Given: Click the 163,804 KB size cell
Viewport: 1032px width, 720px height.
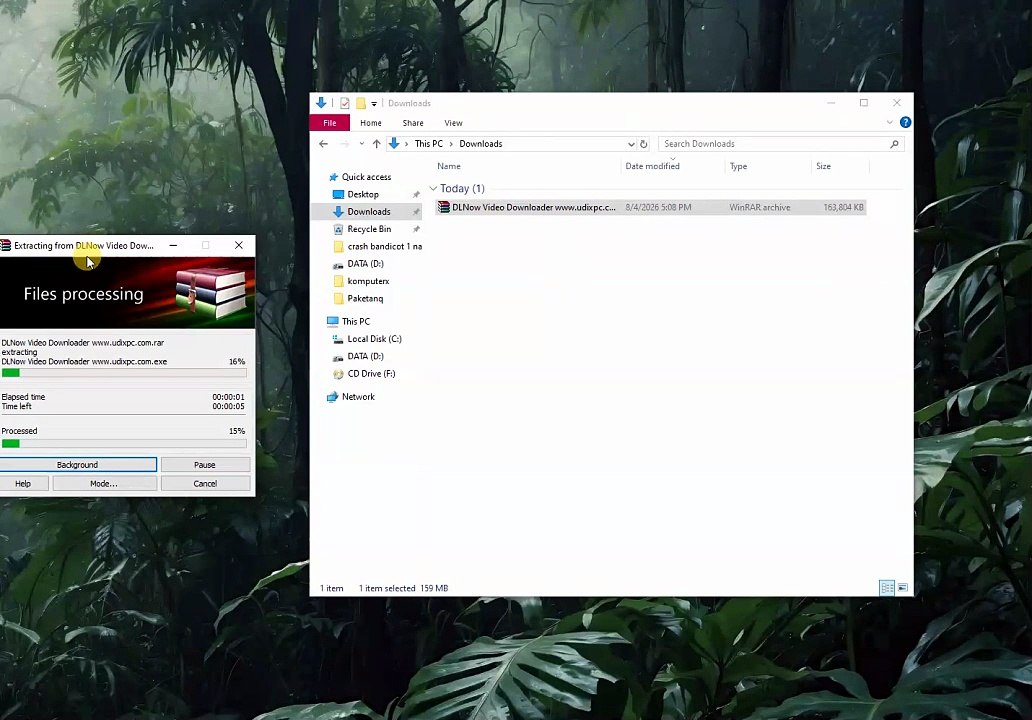Looking at the screenshot, I should (843, 207).
